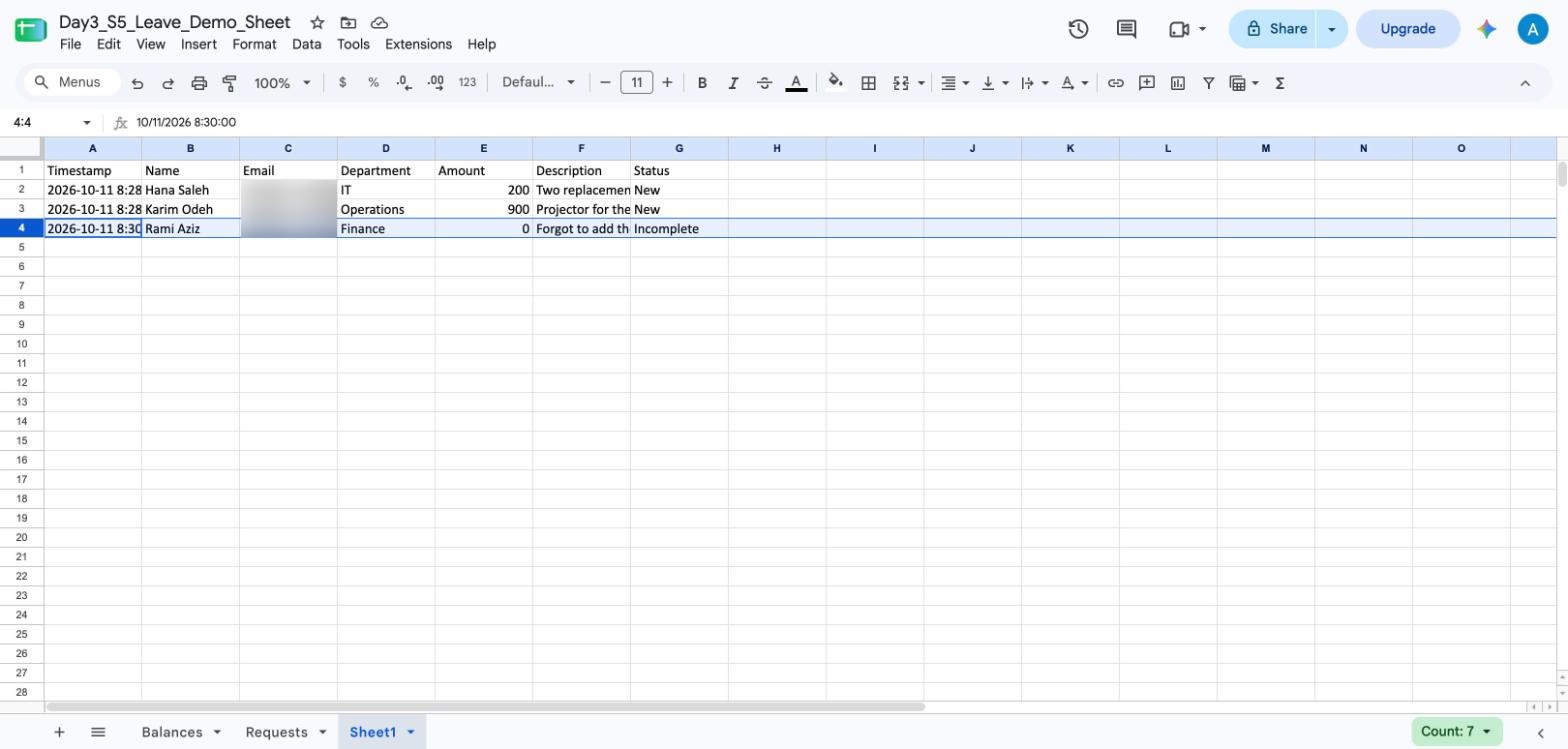Open version history clock icon

tap(1078, 29)
